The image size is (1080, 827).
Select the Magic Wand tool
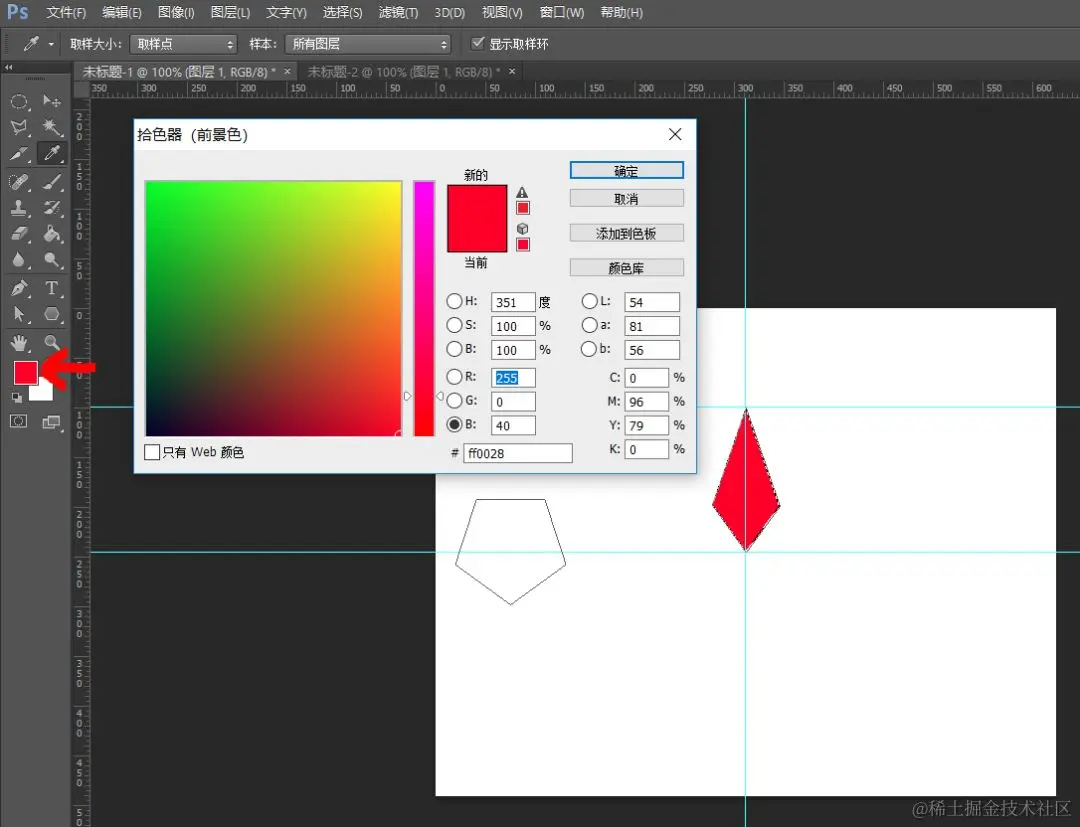pyautogui.click(x=52, y=127)
